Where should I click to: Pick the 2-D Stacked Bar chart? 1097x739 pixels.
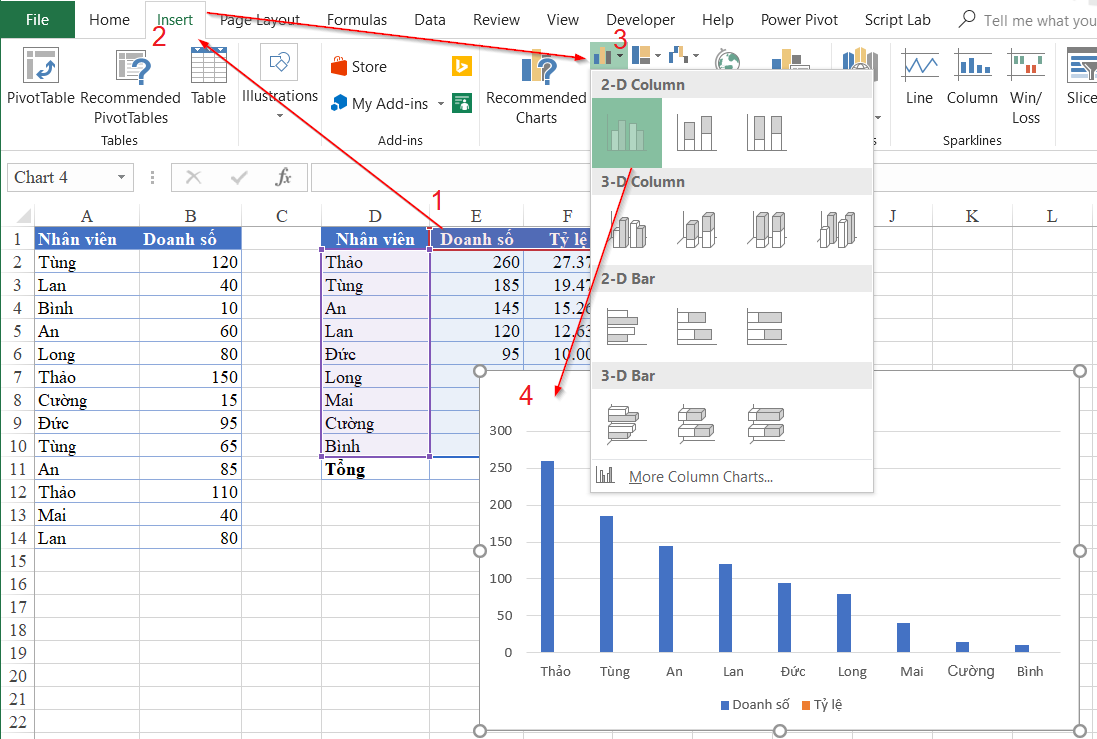point(696,326)
